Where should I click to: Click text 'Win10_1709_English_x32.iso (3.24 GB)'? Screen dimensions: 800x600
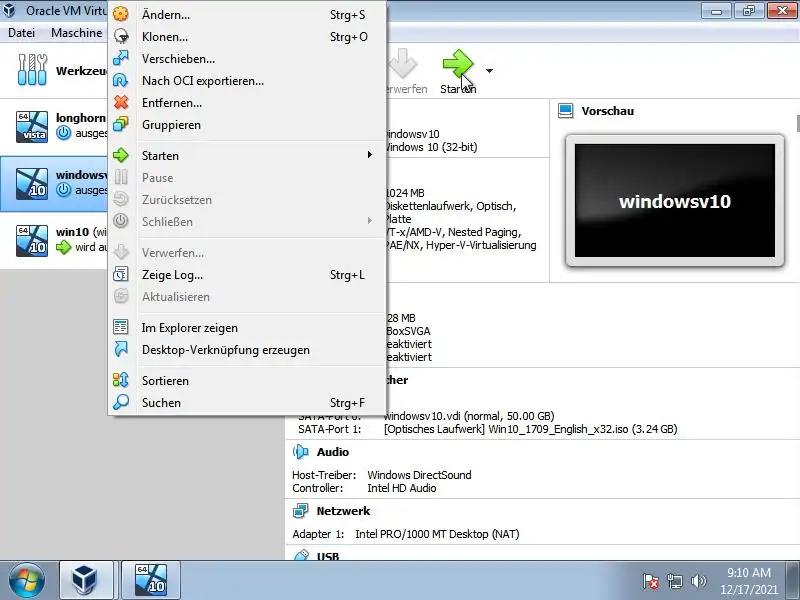tap(583, 429)
